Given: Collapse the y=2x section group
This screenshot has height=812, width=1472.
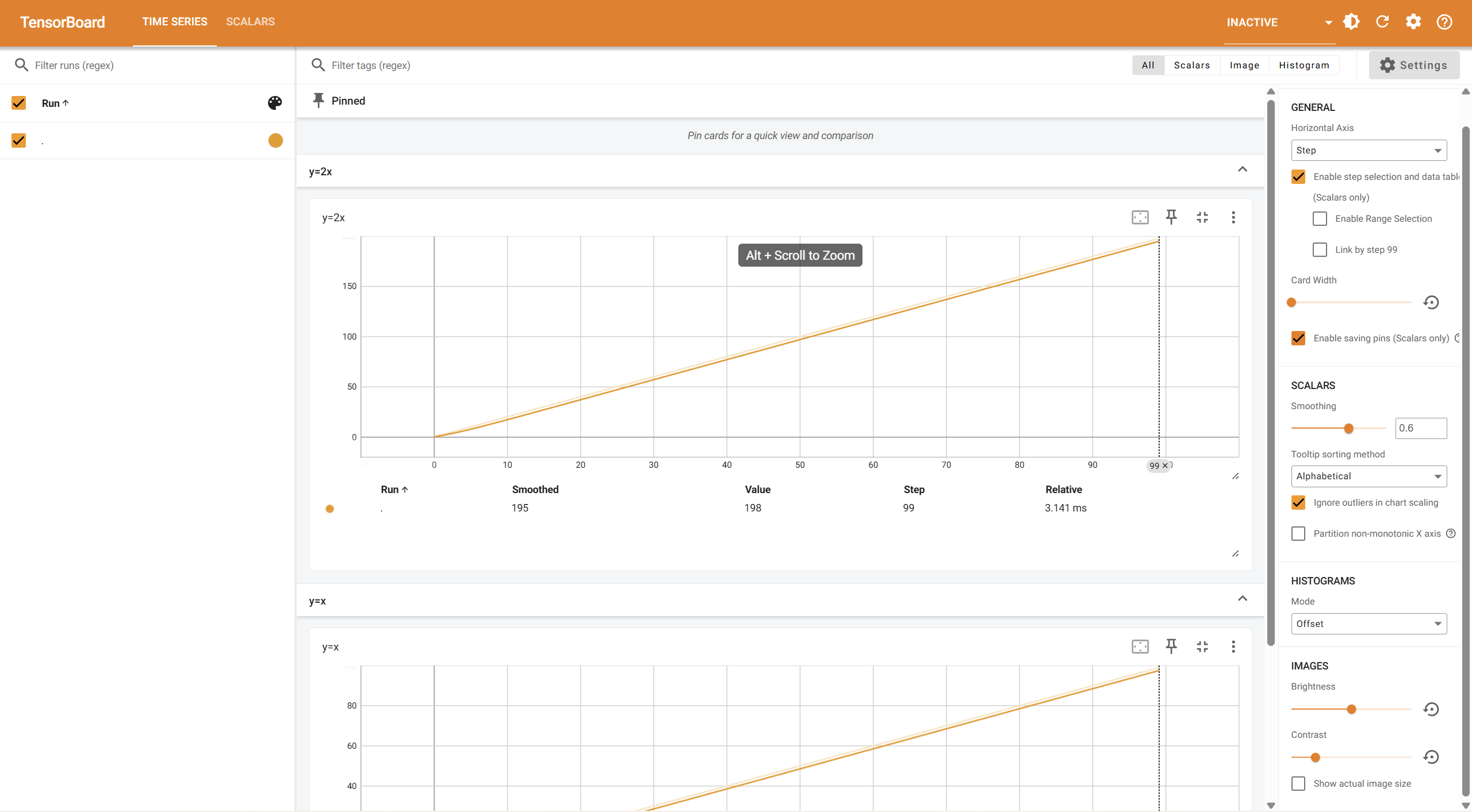Looking at the screenshot, I should [x=1243, y=170].
